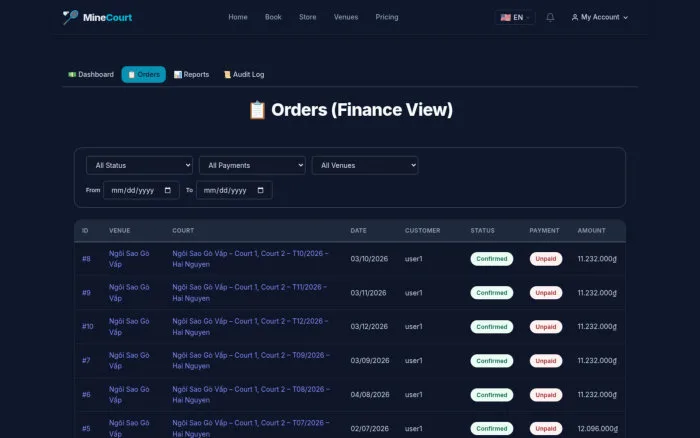This screenshot has height=438, width=700.
Task: Click Unpaid badge in order #9 row
Action: 546,293
